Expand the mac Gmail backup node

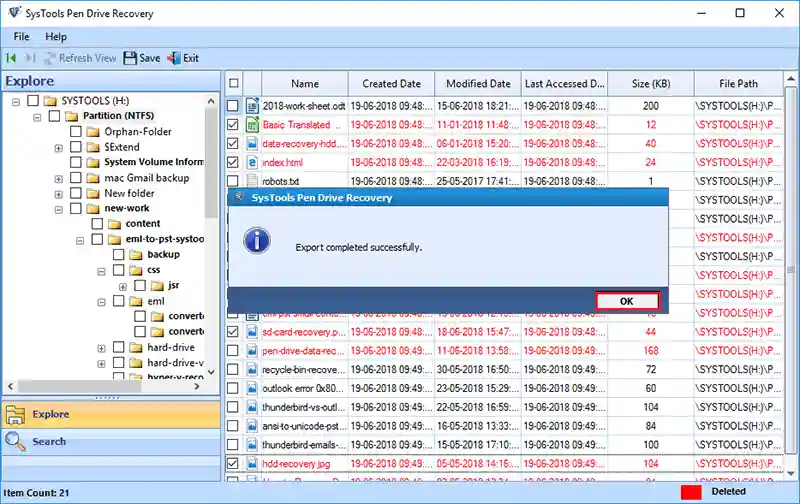(59, 179)
